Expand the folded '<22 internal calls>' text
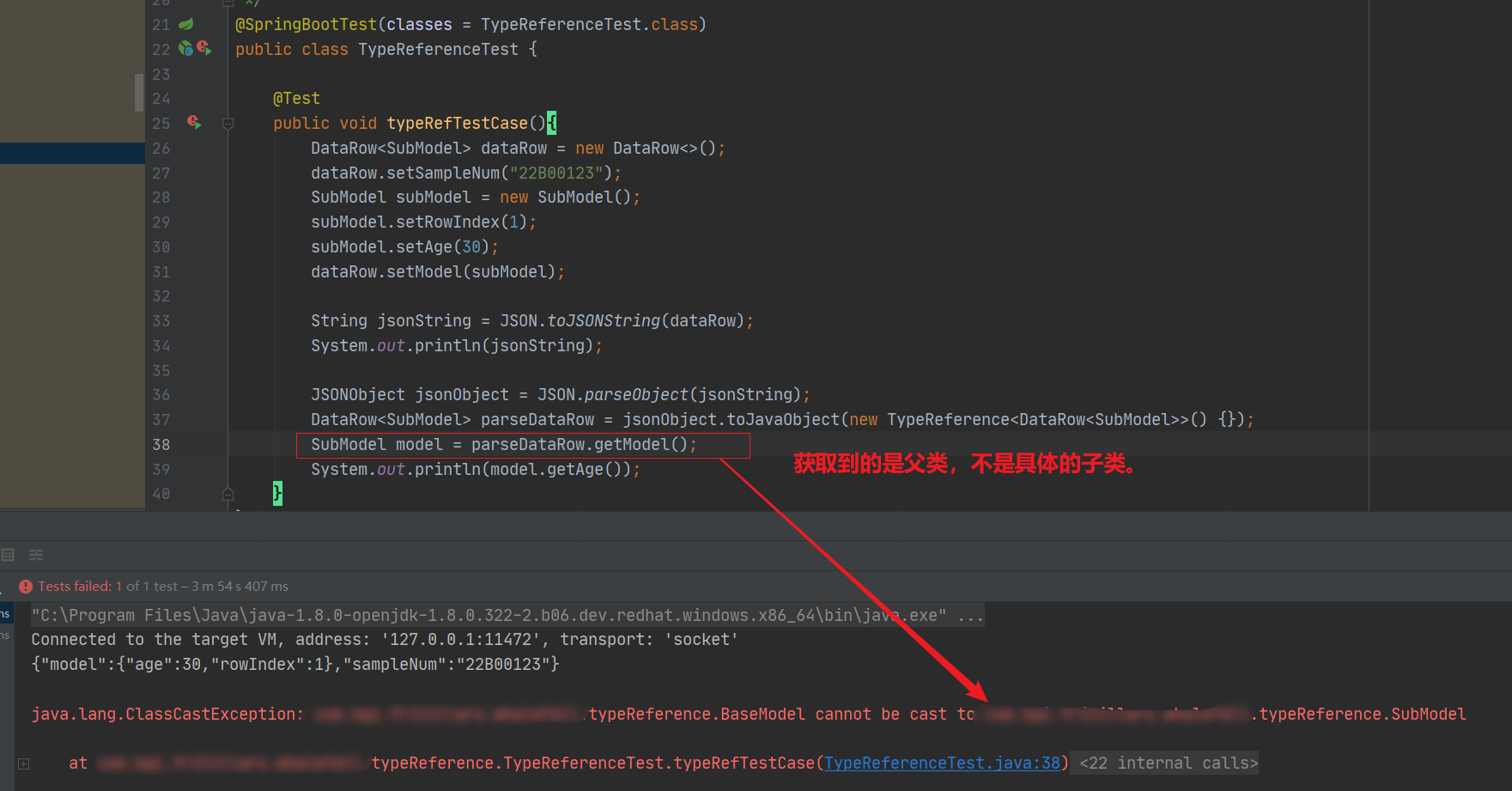 (x=1168, y=763)
